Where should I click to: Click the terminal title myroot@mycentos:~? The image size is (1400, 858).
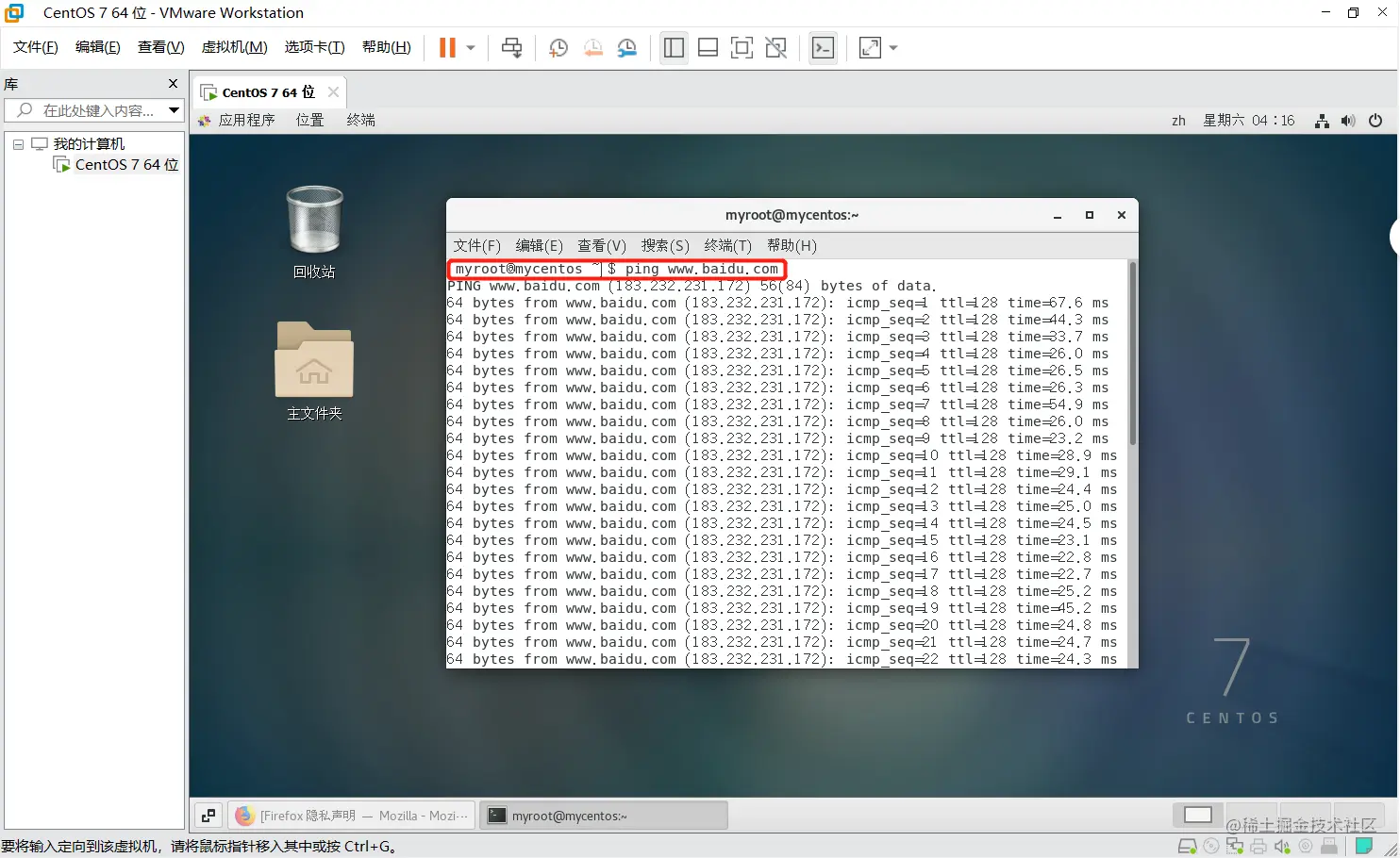point(792,216)
